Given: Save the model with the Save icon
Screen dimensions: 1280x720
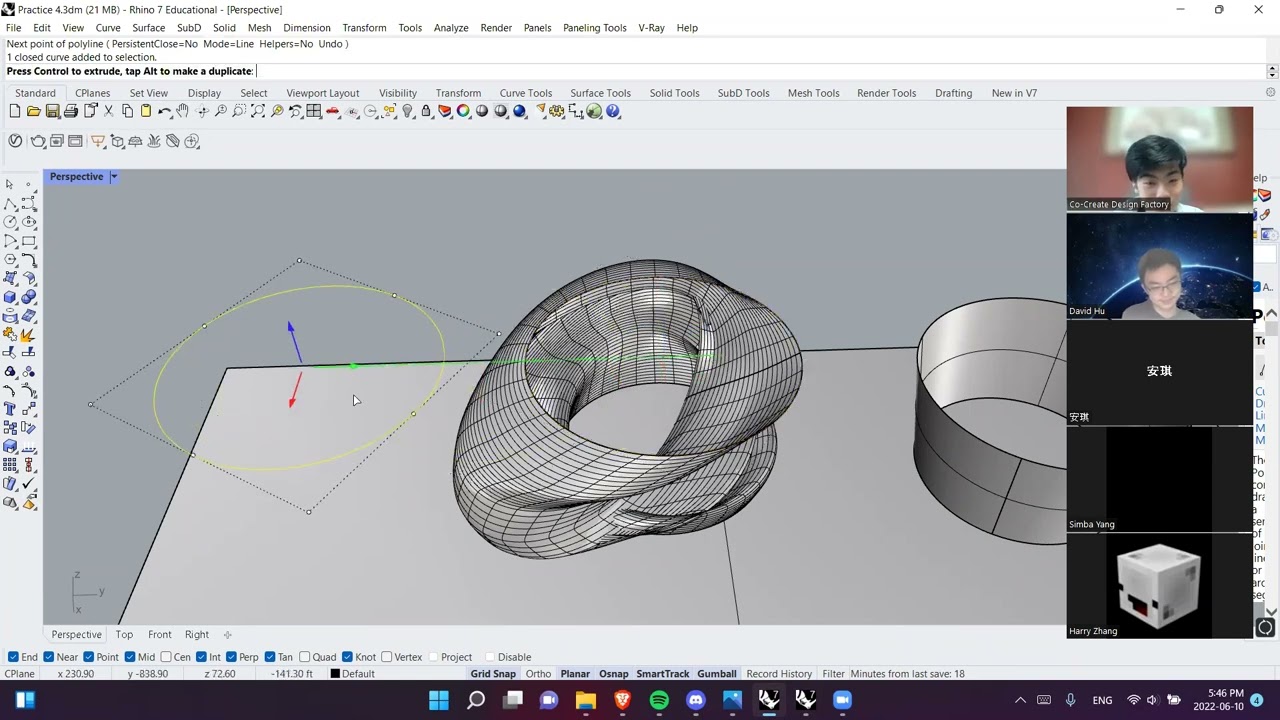Looking at the screenshot, I should coord(52,111).
